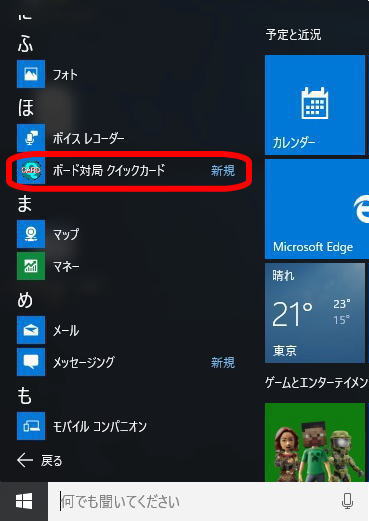This screenshot has height=521, width=369.
Task: Open the マップ app icon
Action: click(x=31, y=234)
